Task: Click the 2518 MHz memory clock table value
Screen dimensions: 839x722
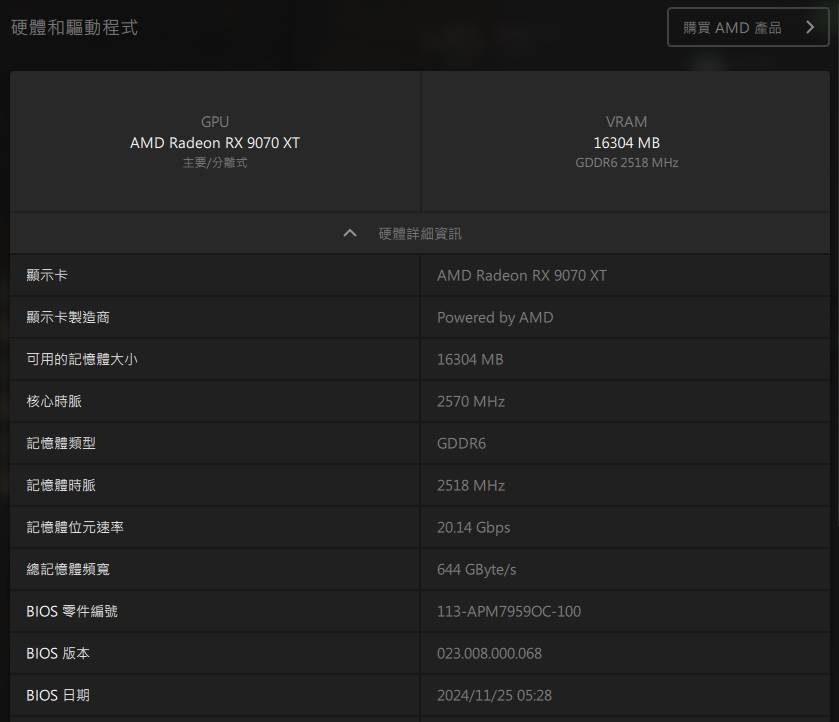Action: pyautogui.click(x=470, y=485)
